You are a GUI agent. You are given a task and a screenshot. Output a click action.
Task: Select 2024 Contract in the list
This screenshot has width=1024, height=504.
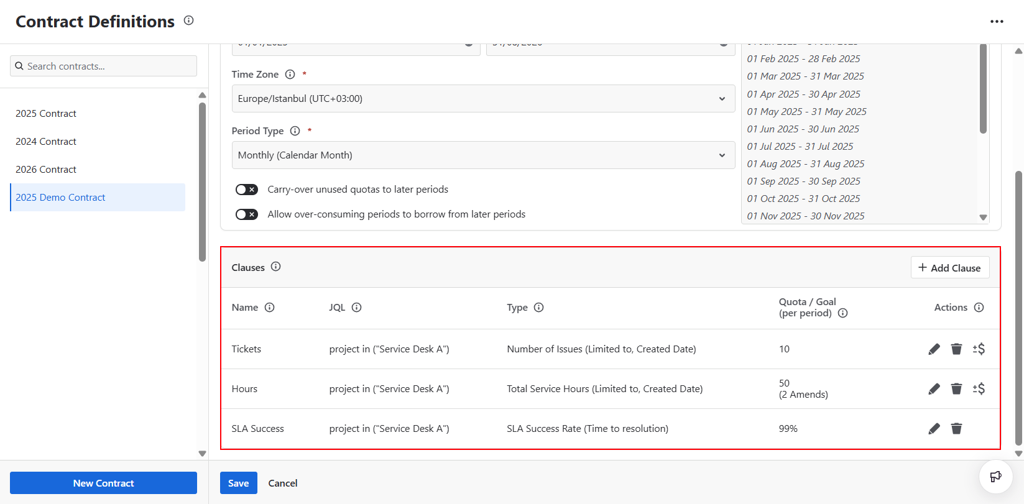click(x=46, y=141)
